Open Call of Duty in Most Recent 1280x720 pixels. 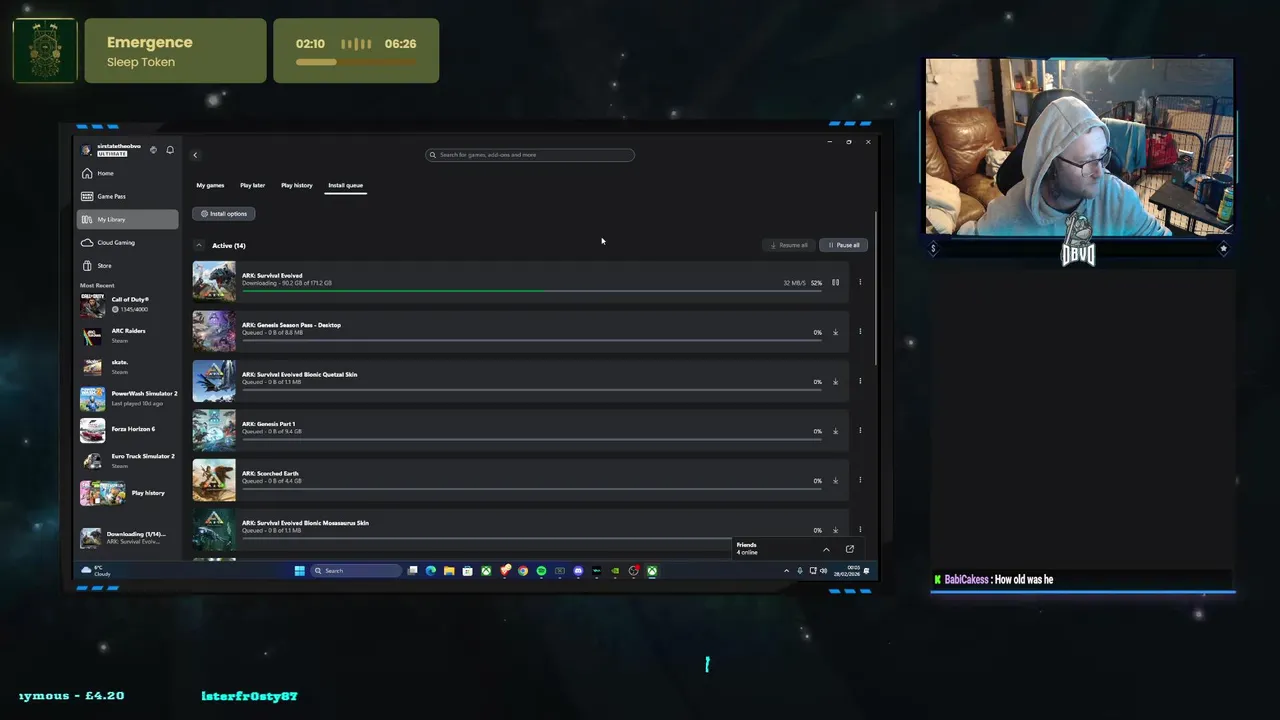point(128,304)
